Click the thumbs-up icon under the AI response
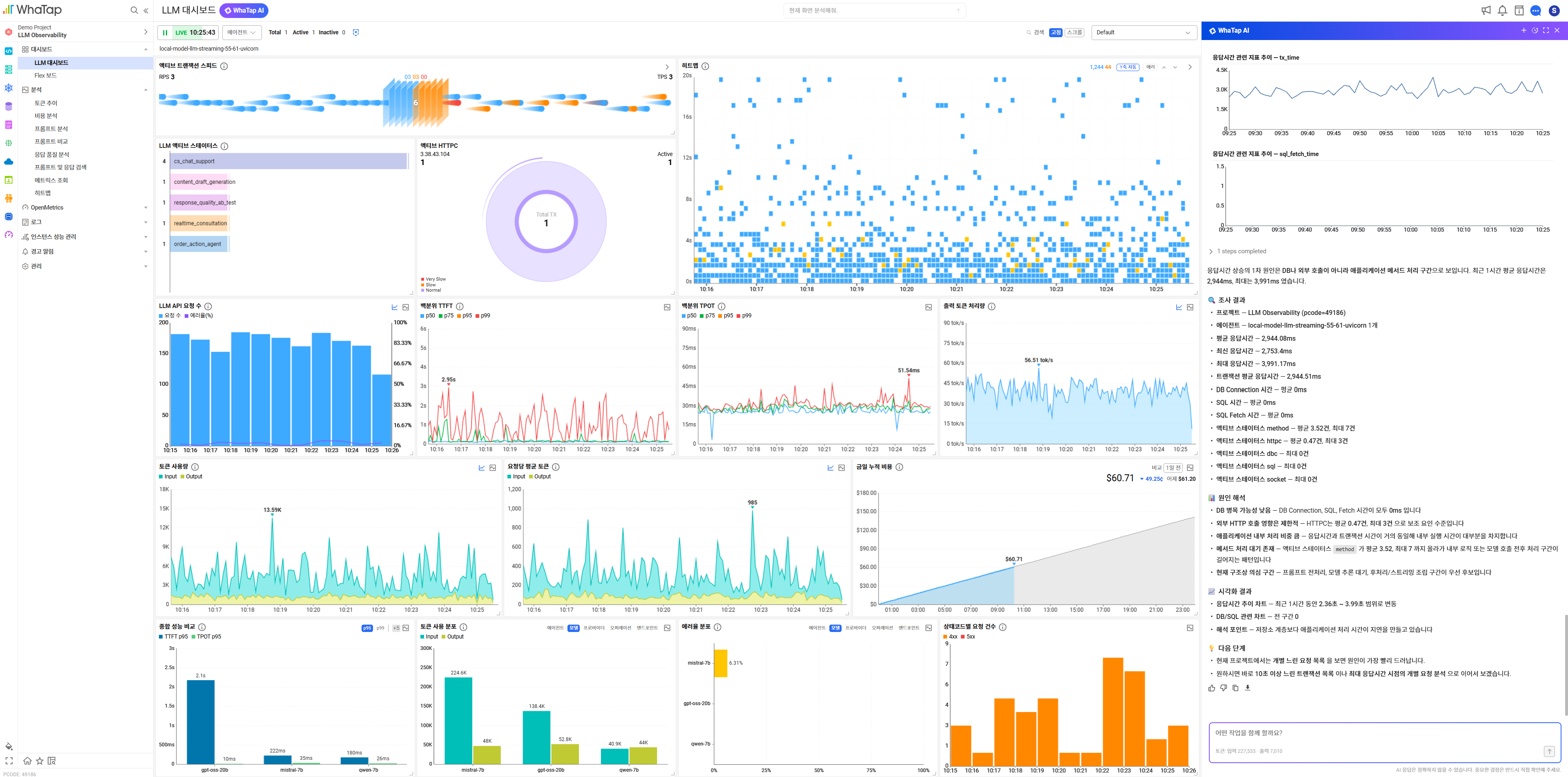 tap(1211, 688)
